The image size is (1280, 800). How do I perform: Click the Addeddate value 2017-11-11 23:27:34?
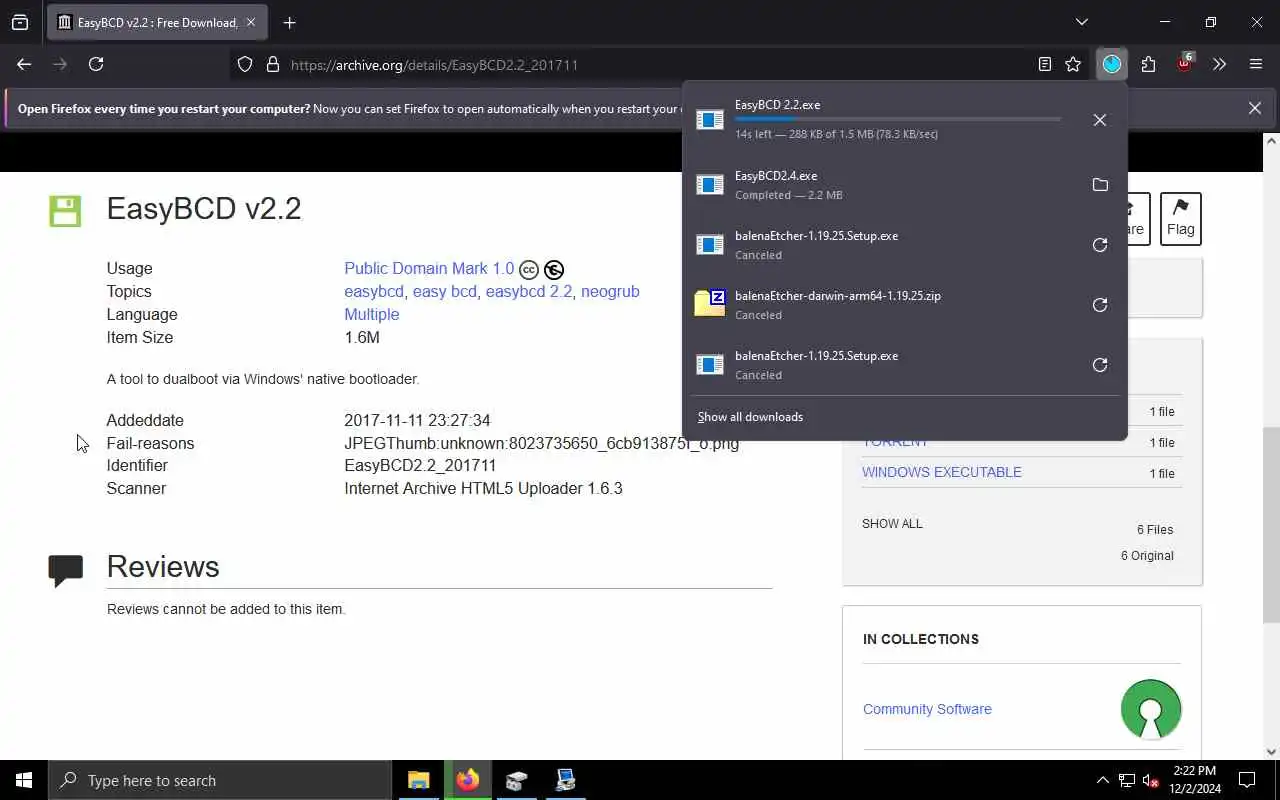[417, 420]
